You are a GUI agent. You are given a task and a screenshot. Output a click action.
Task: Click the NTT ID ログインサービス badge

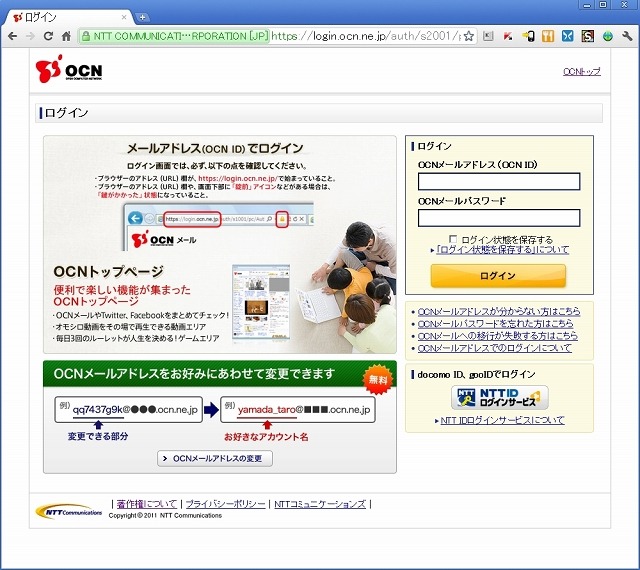point(500,398)
